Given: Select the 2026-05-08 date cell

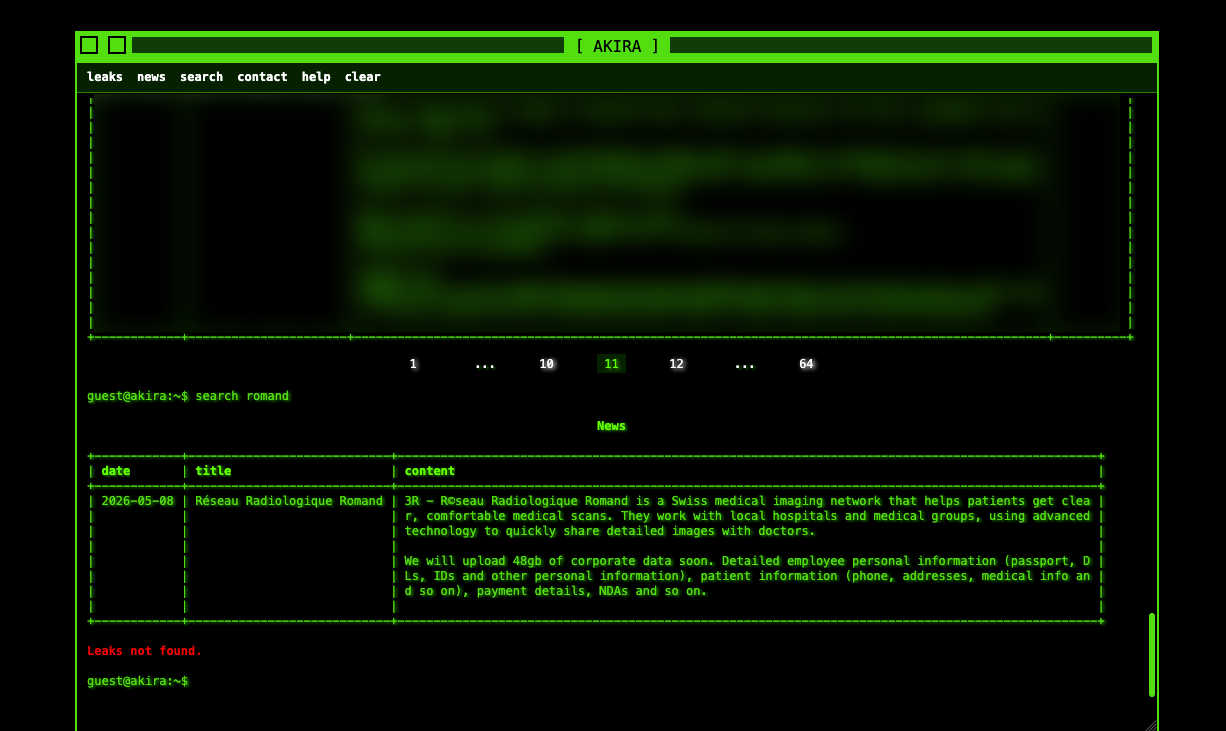Looking at the screenshot, I should [x=137, y=501].
